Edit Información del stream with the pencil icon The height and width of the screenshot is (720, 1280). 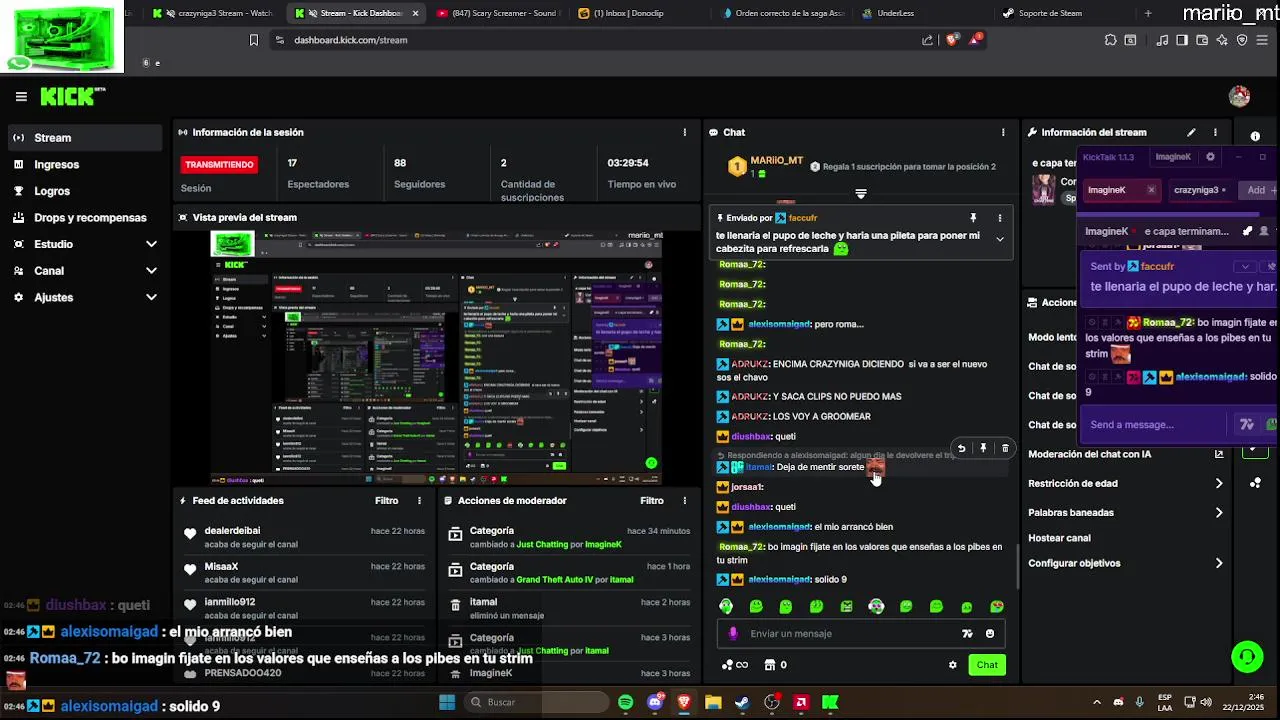(x=1191, y=132)
